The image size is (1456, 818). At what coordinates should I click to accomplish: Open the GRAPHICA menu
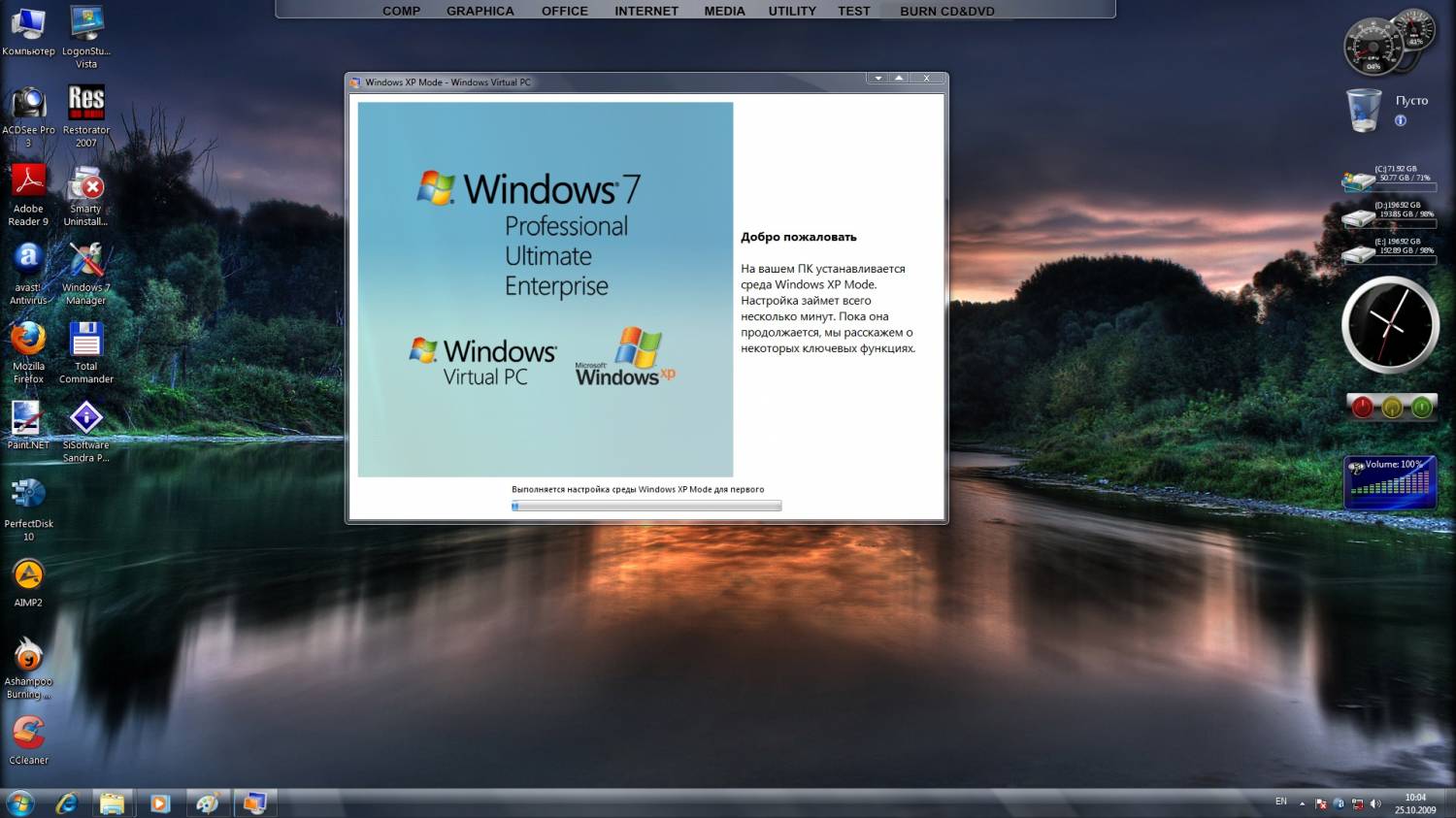[480, 11]
